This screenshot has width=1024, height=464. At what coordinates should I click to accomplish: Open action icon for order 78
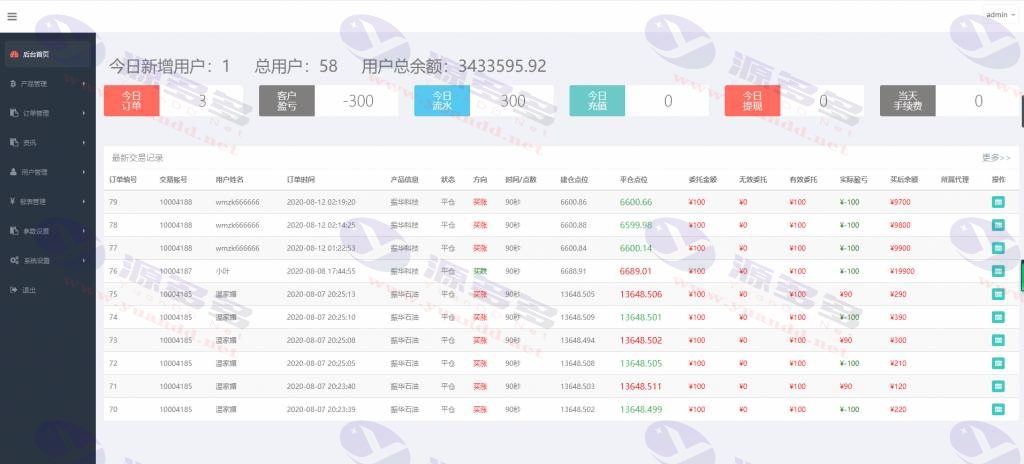point(998,225)
